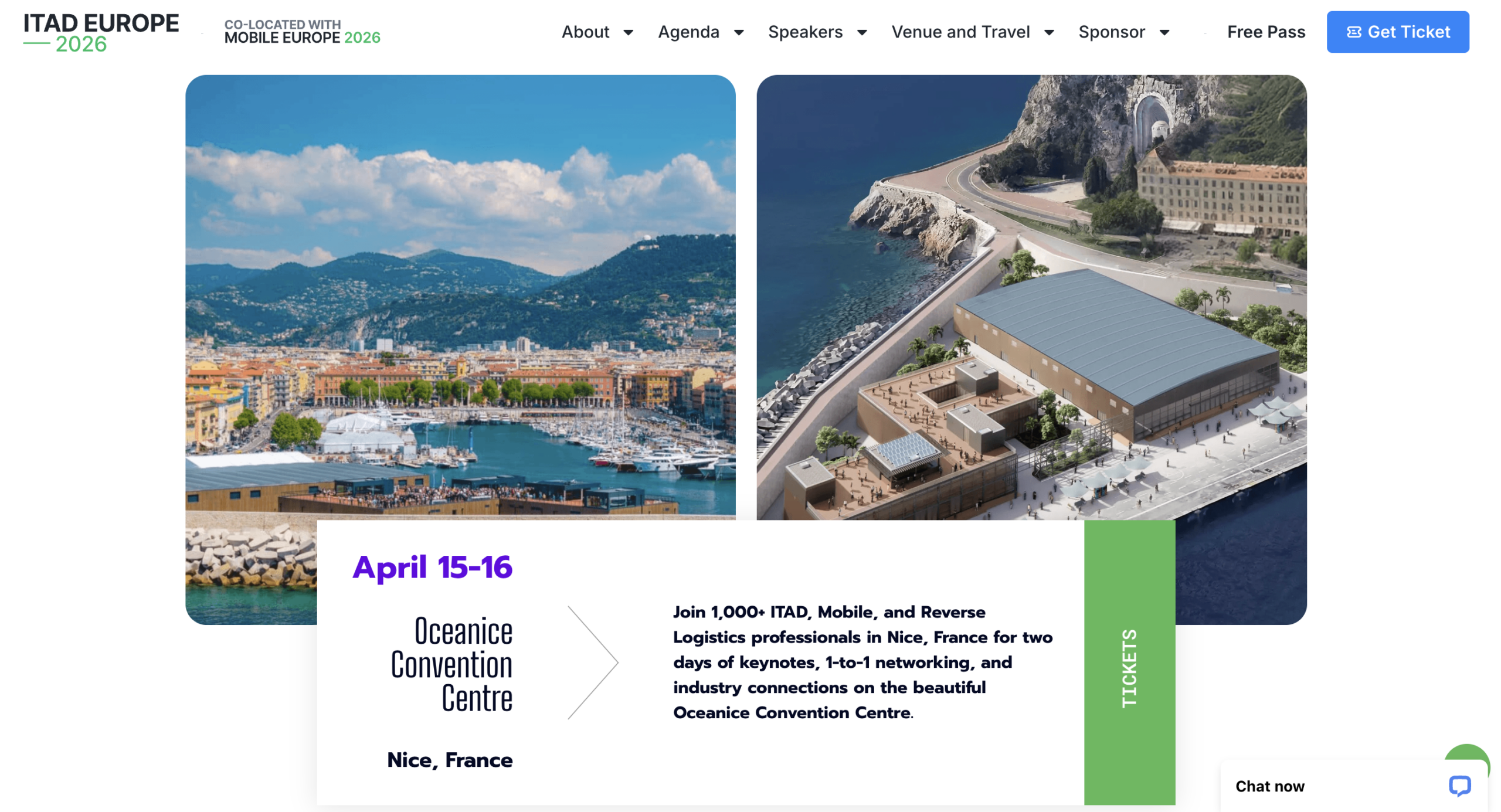Open the Speakers menu item
The width and height of the screenshot is (1501, 812).
tap(805, 32)
